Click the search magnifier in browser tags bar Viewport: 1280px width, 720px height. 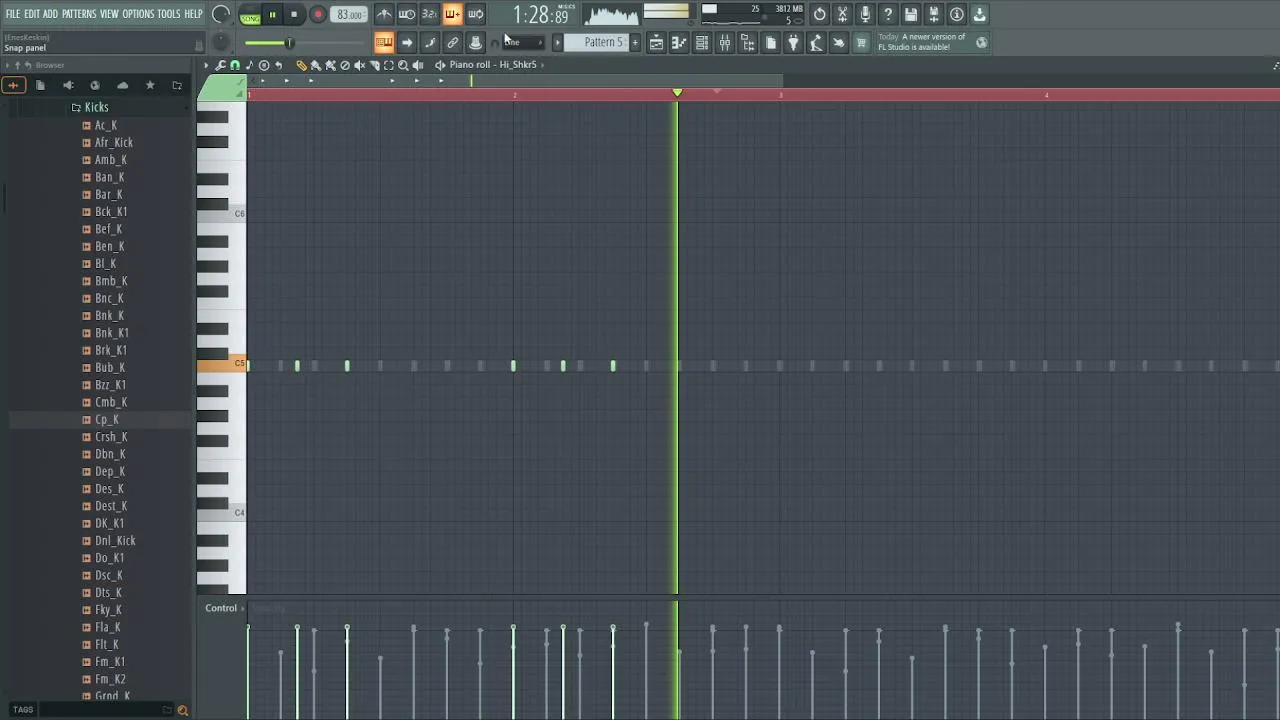(x=182, y=710)
